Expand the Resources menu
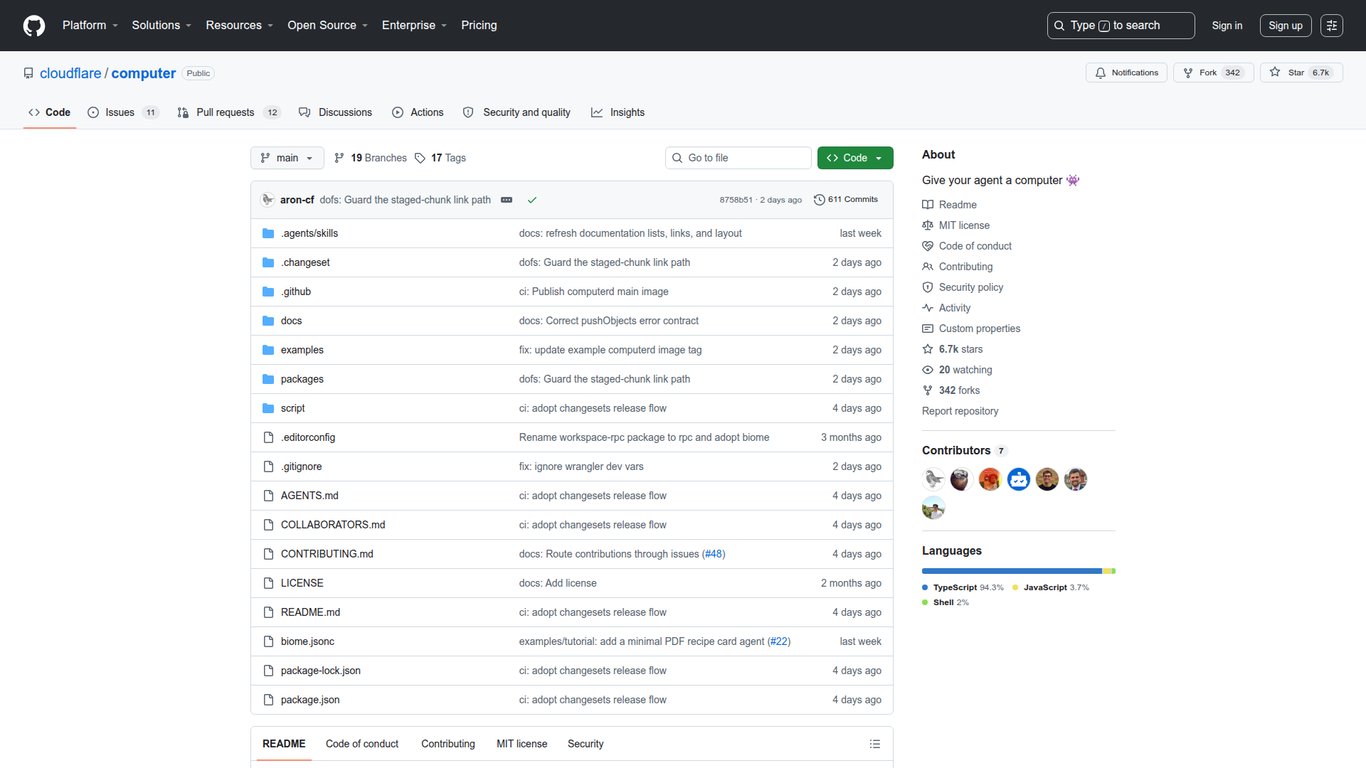This screenshot has height=768, width=1366. pyautogui.click(x=240, y=25)
